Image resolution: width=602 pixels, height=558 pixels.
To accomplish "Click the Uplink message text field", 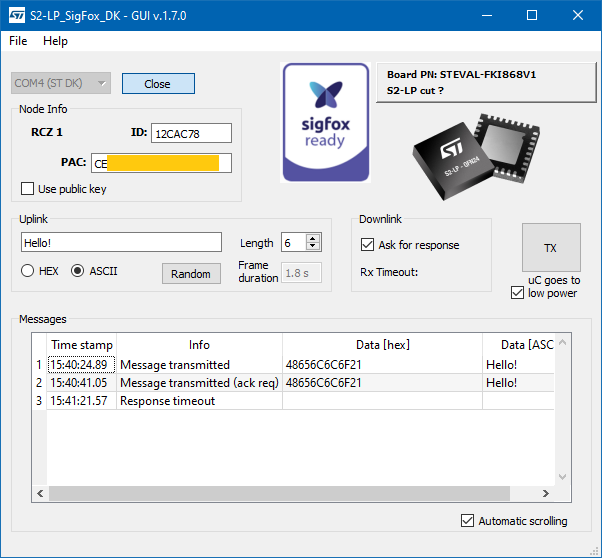I will click(121, 242).
